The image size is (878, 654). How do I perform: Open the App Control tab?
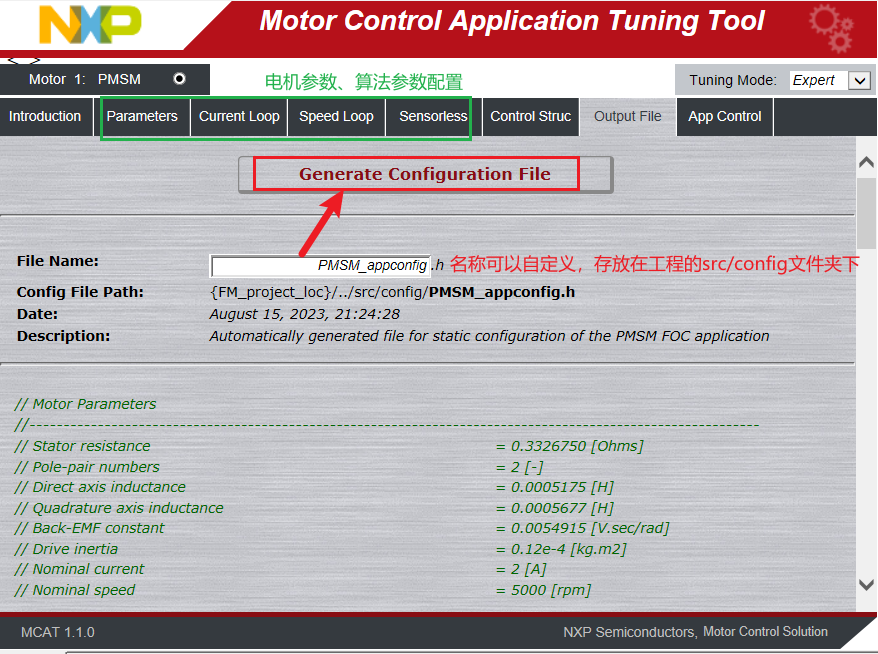tap(725, 116)
